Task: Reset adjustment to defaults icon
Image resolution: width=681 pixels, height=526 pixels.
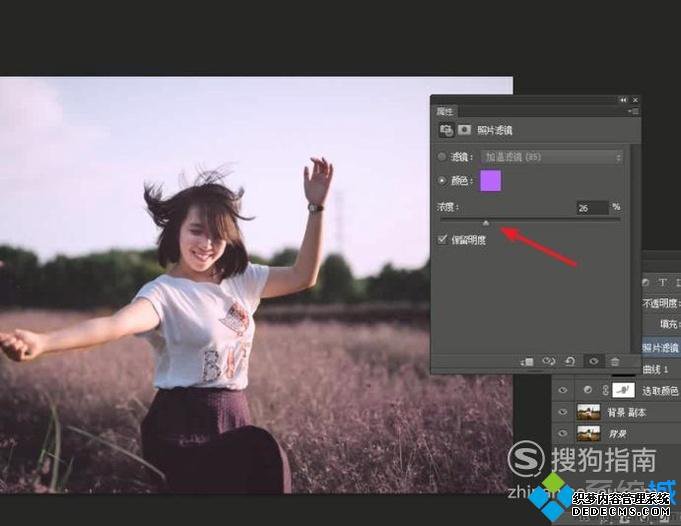Action: pyautogui.click(x=570, y=361)
